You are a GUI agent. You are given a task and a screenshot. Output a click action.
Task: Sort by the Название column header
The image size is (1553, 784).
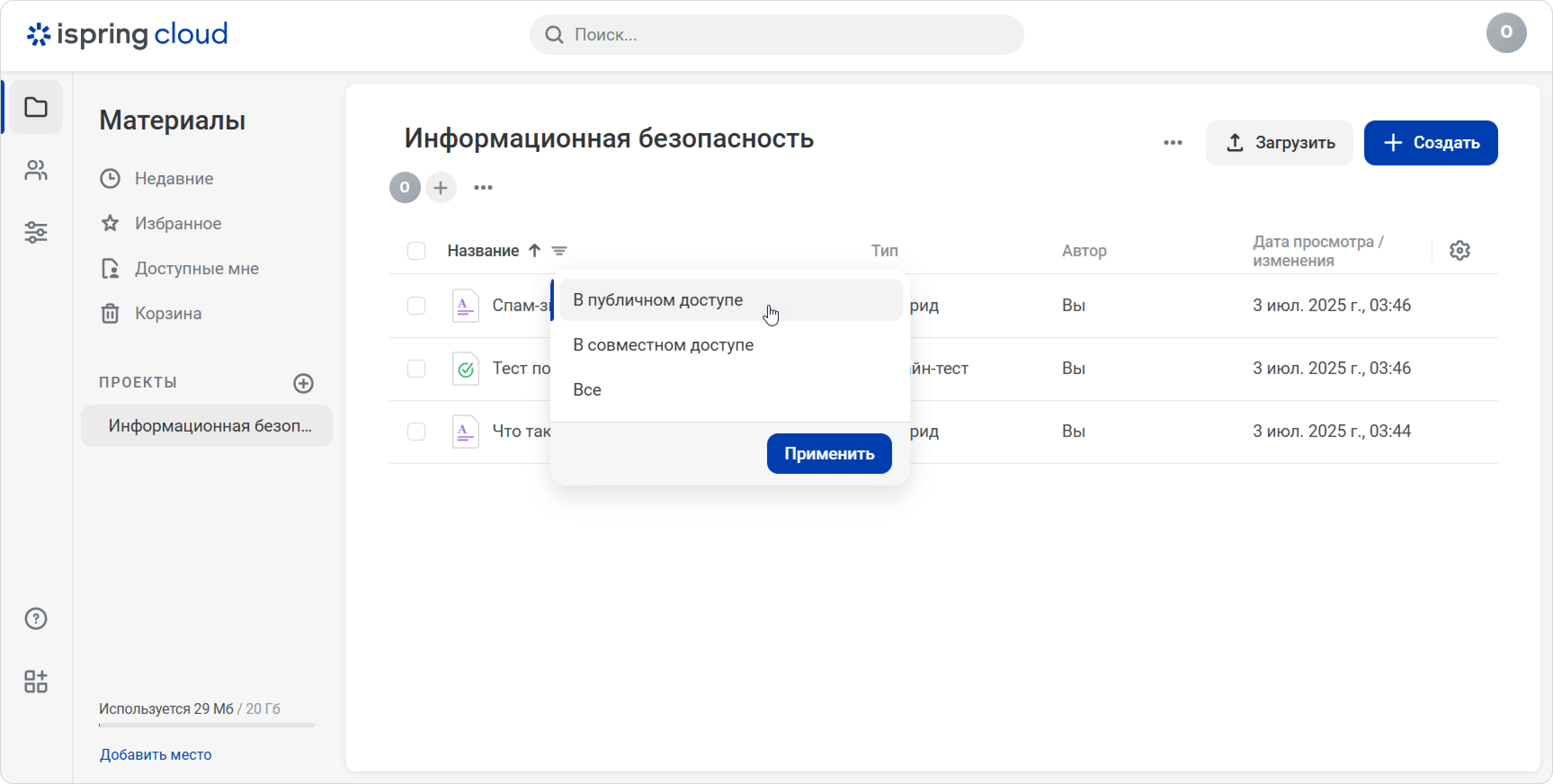483,251
